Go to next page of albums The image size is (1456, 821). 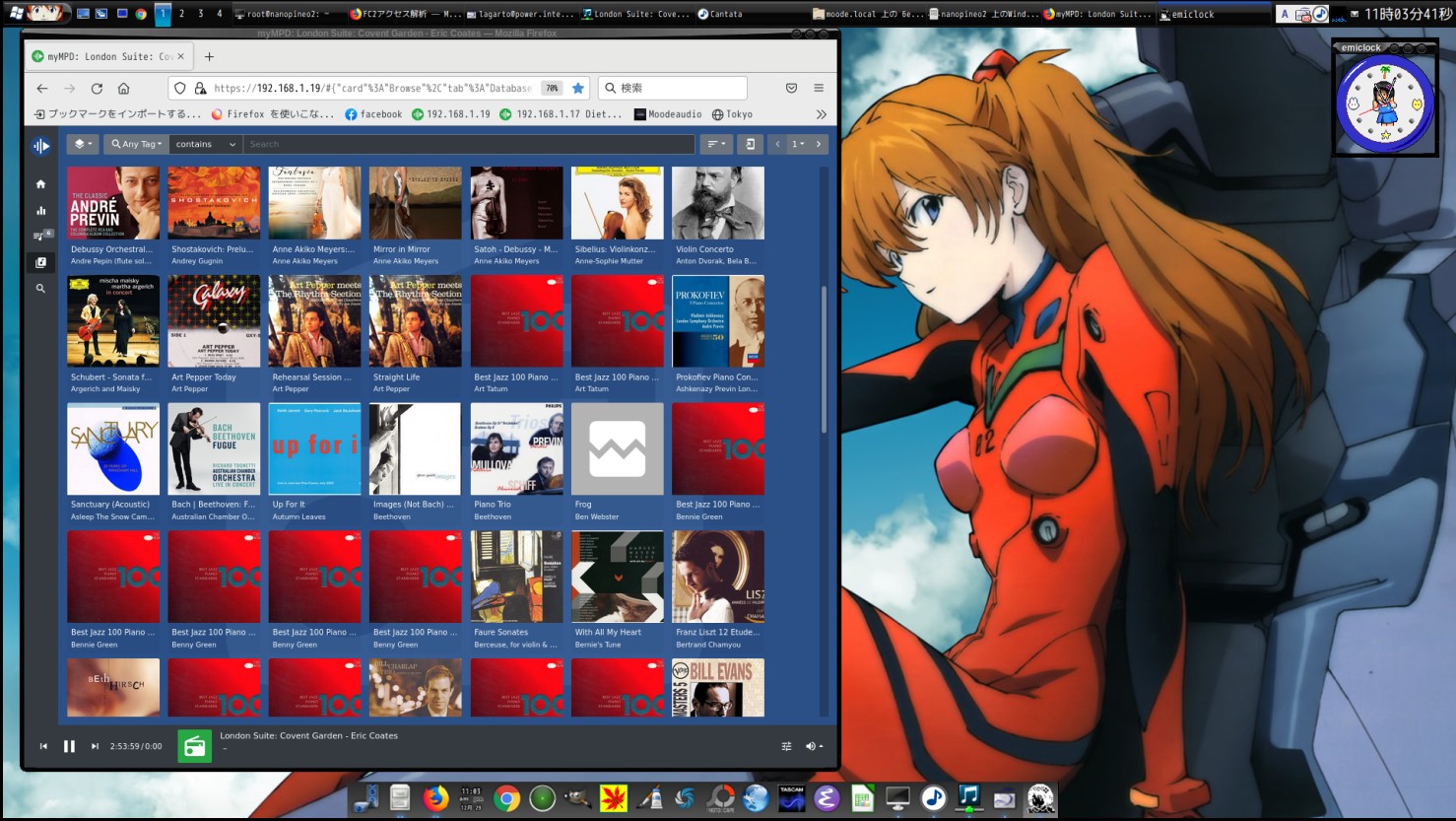click(x=818, y=144)
